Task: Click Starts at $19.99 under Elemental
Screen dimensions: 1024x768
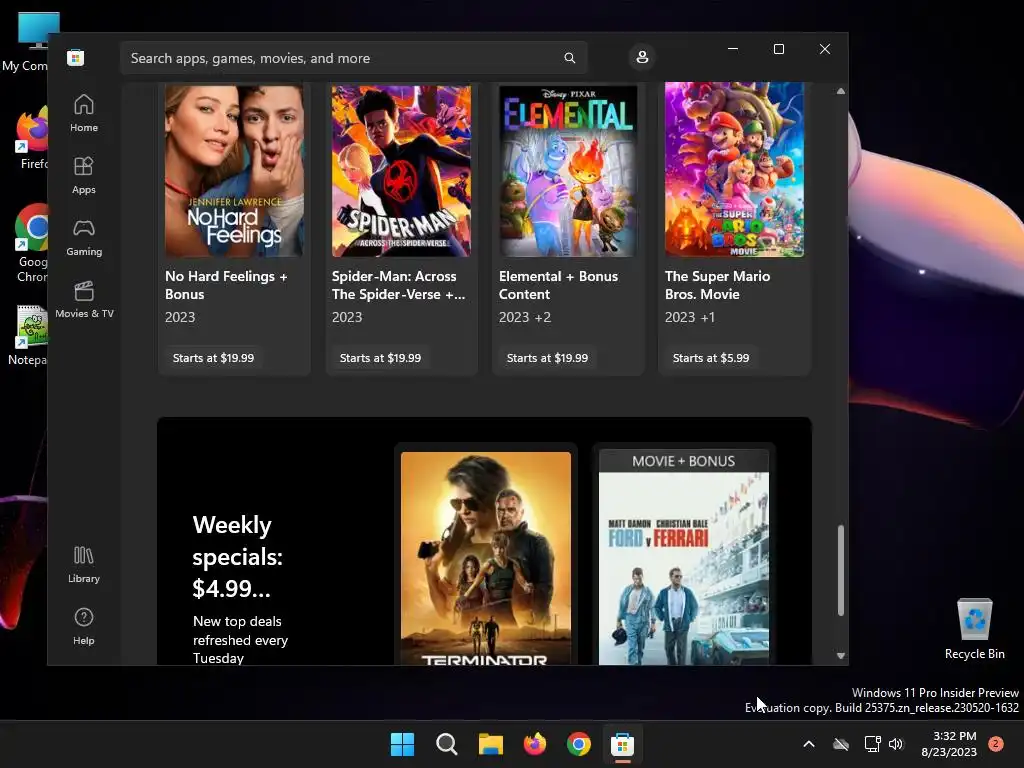Action: pos(547,358)
